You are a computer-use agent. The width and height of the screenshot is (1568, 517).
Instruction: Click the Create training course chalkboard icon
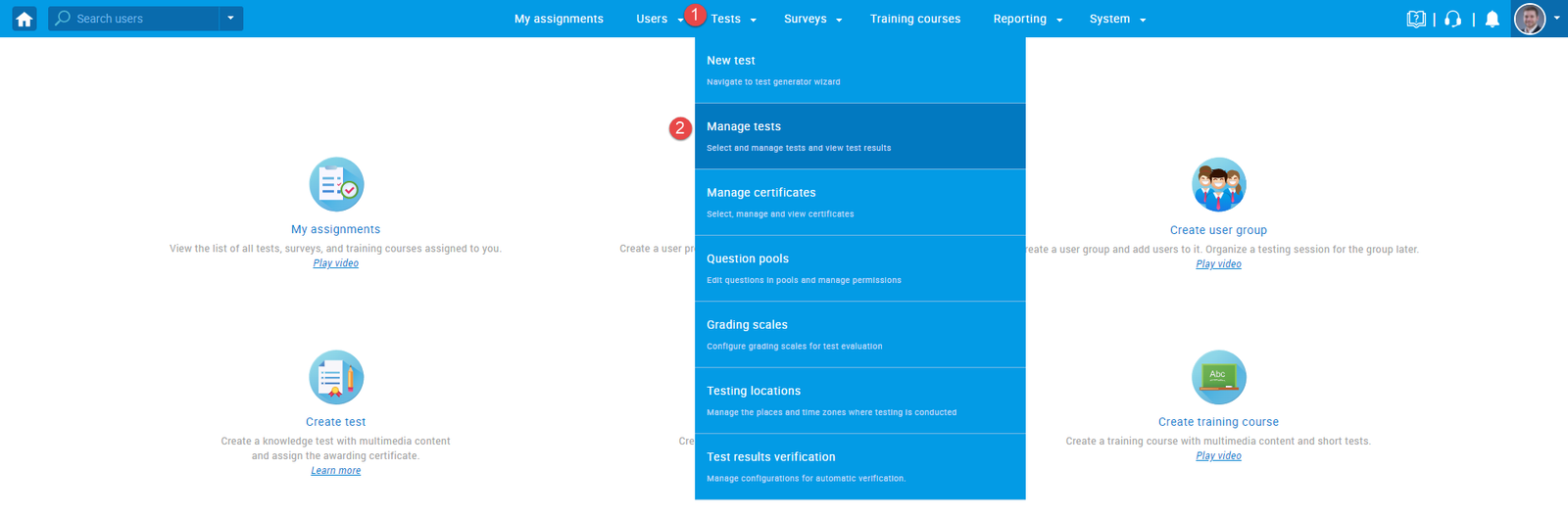point(1218,377)
